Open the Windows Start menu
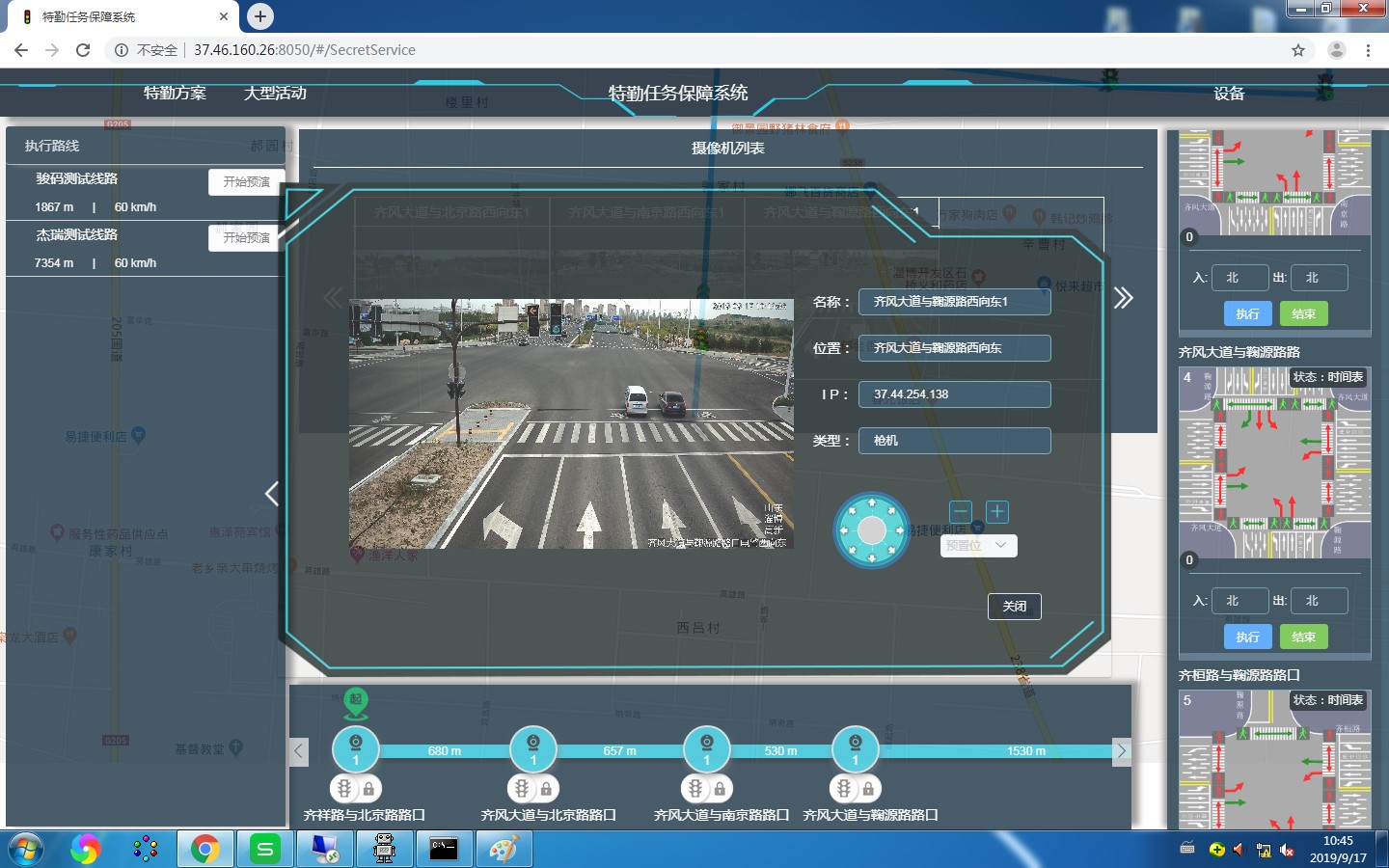Viewport: 1389px width, 868px height. coord(26,850)
